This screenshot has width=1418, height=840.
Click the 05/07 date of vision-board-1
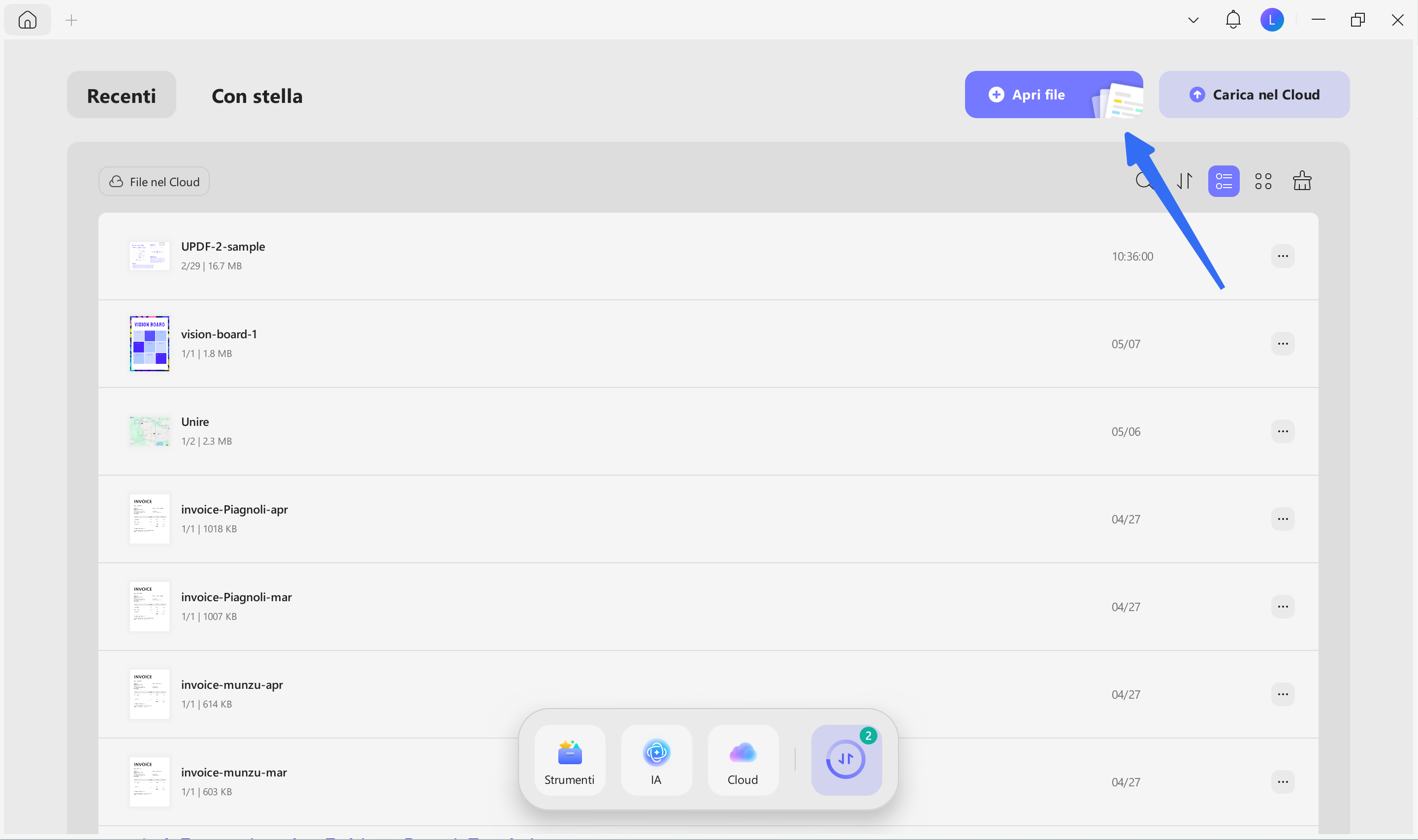coord(1126,344)
